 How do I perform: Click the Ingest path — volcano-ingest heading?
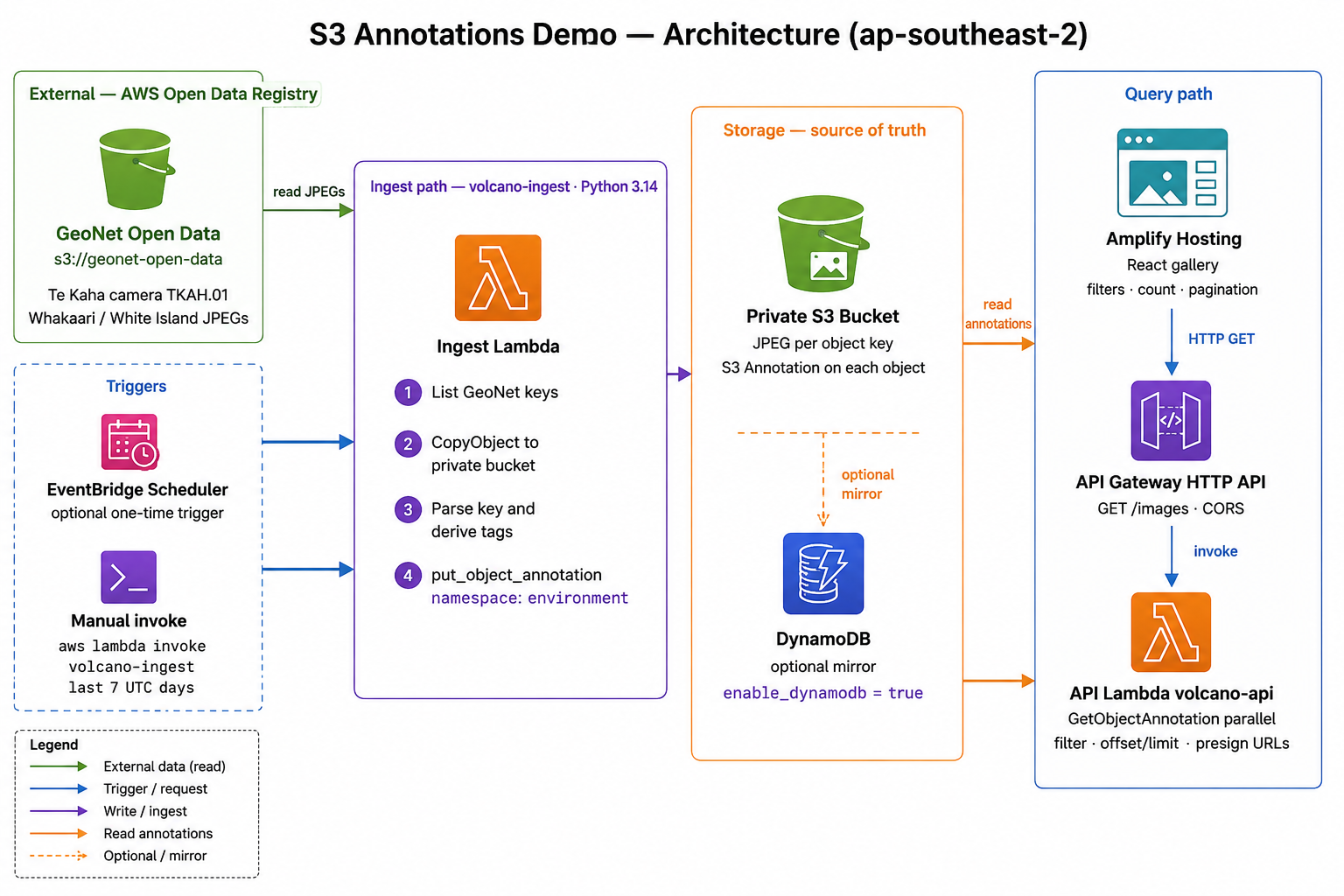coord(514,186)
